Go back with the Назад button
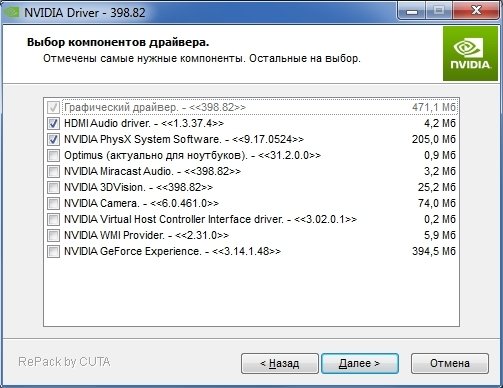Image resolution: width=503 pixels, height=388 pixels. [280, 363]
